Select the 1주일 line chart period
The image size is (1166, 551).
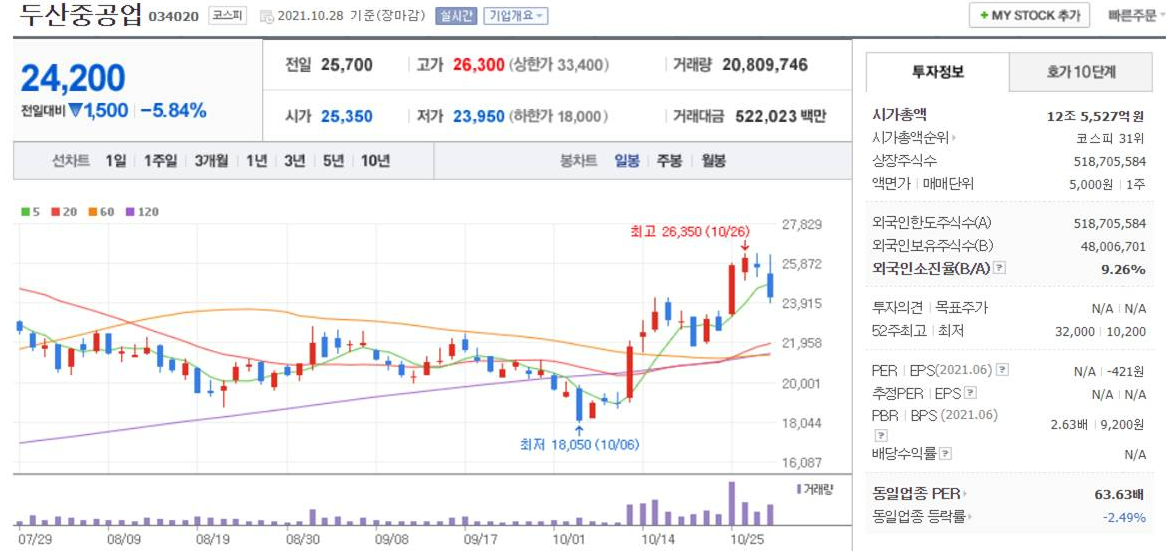(x=161, y=161)
